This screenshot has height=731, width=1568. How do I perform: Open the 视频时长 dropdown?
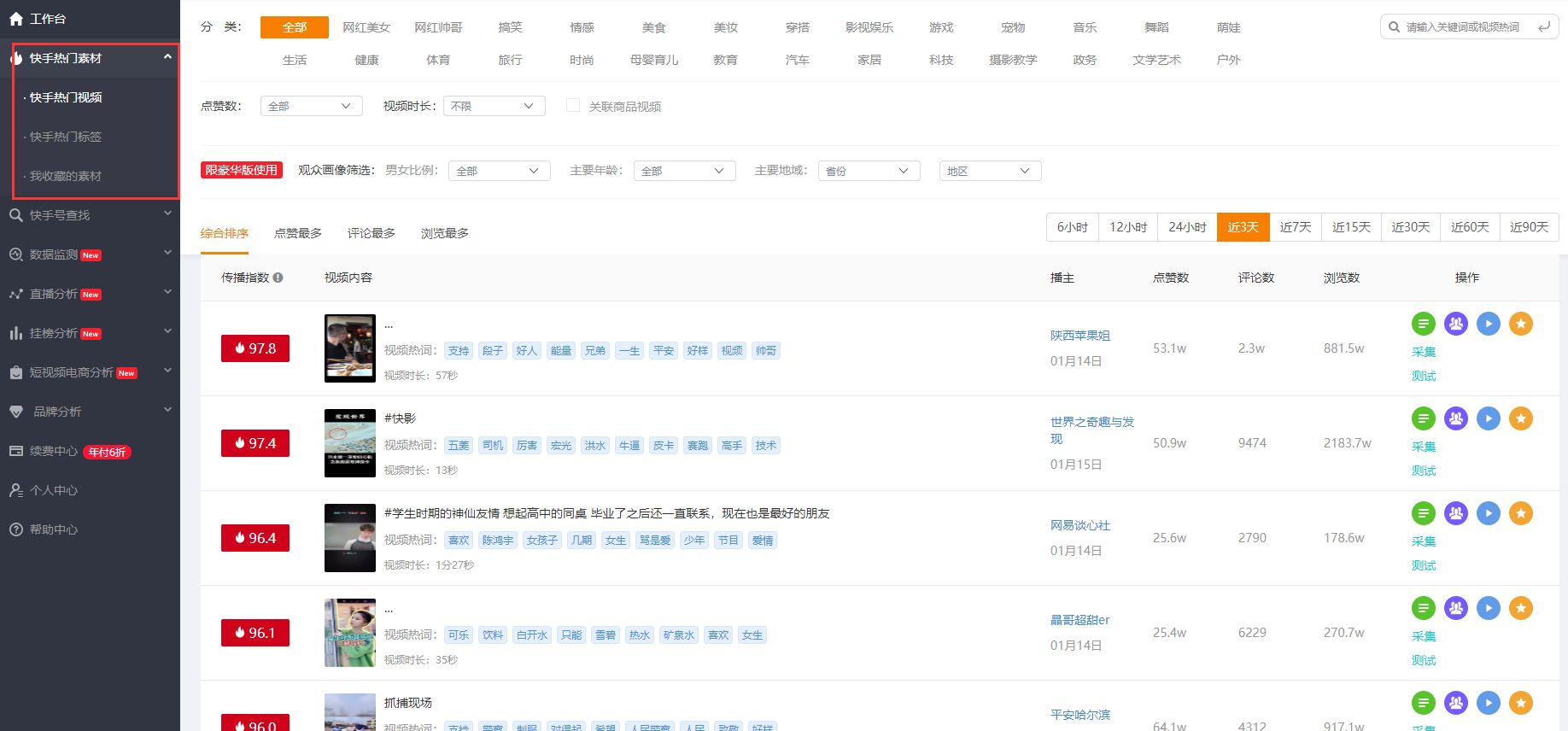[x=494, y=106]
